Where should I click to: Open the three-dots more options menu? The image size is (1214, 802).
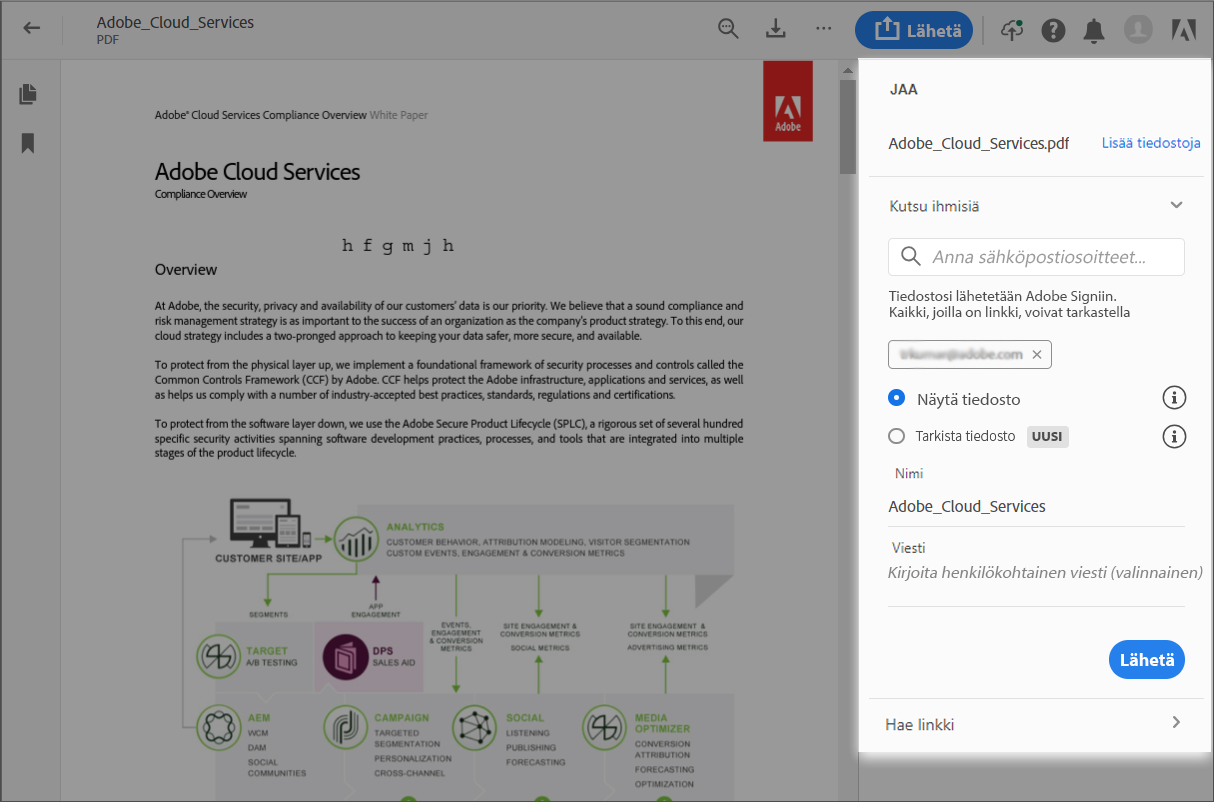pos(824,29)
